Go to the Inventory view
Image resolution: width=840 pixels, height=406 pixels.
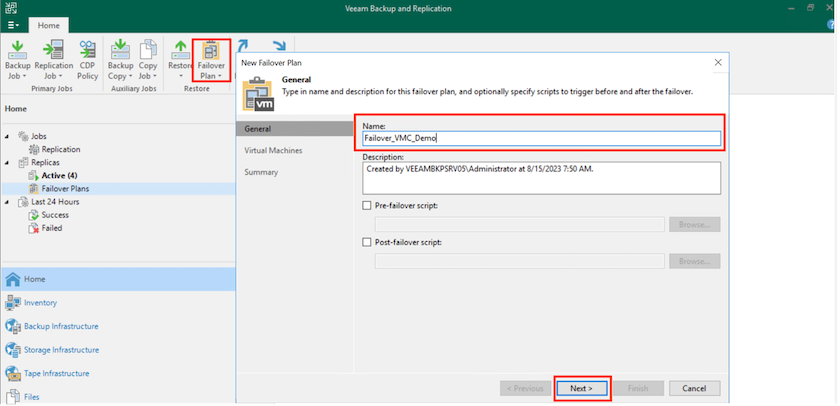(40, 302)
